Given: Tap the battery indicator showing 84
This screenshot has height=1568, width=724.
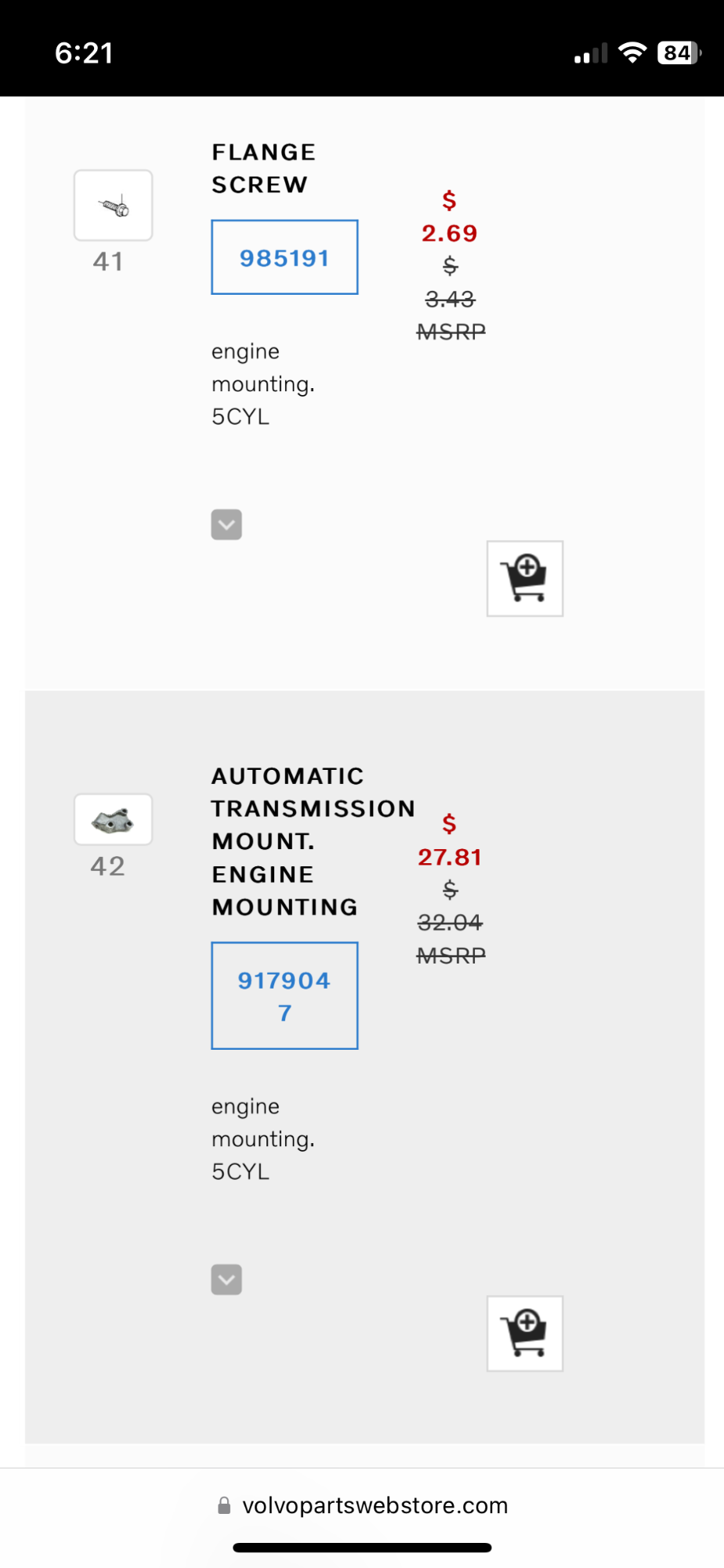Looking at the screenshot, I should 679,53.
